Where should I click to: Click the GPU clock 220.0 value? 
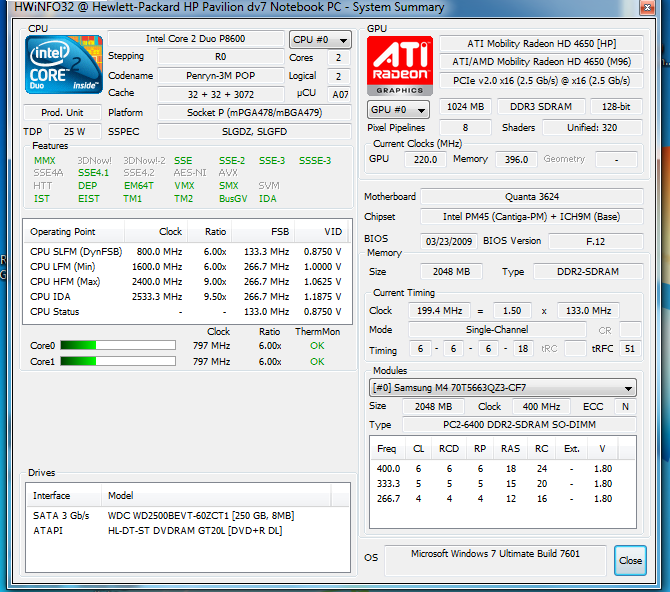point(425,159)
